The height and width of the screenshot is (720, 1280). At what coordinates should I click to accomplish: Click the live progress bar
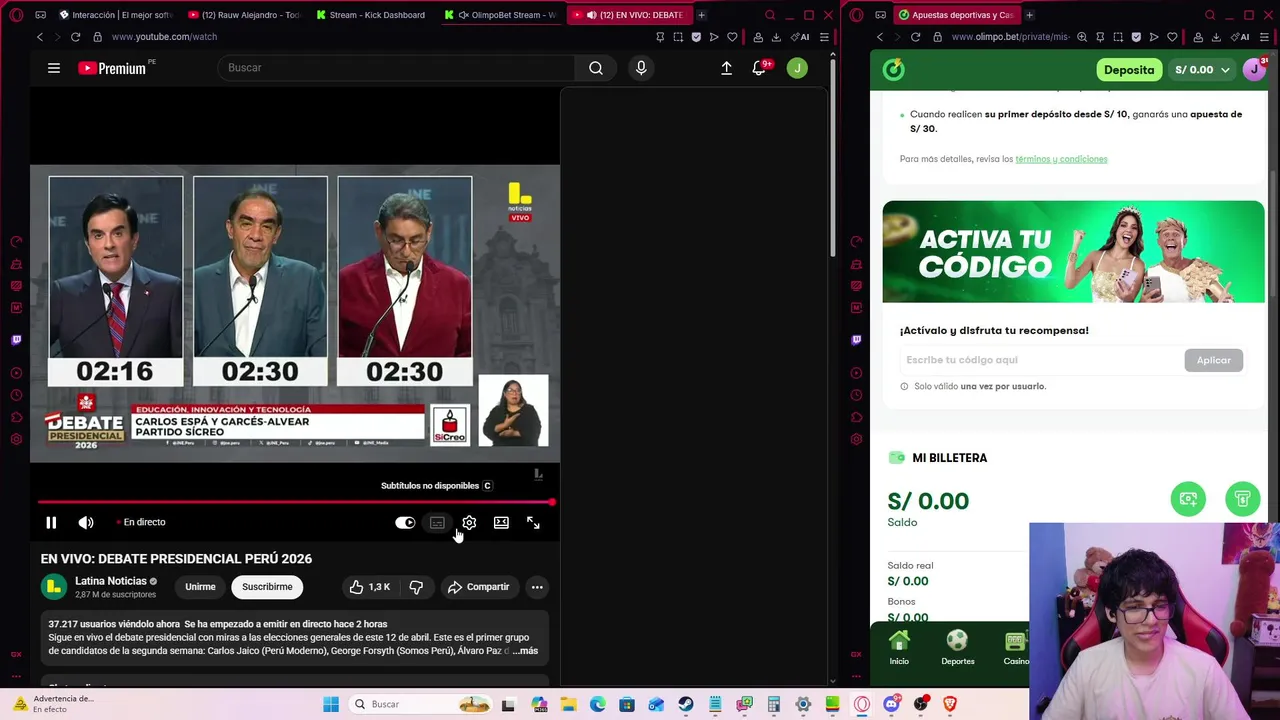[x=295, y=502]
